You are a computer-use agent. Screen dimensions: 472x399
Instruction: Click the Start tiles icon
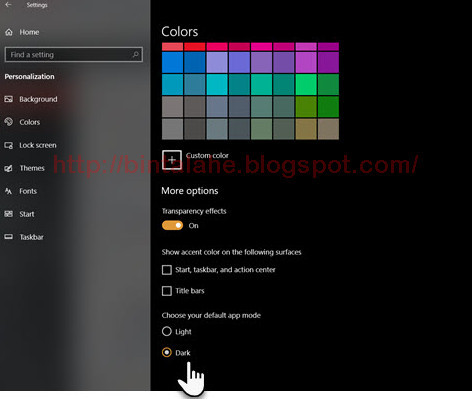(9, 214)
